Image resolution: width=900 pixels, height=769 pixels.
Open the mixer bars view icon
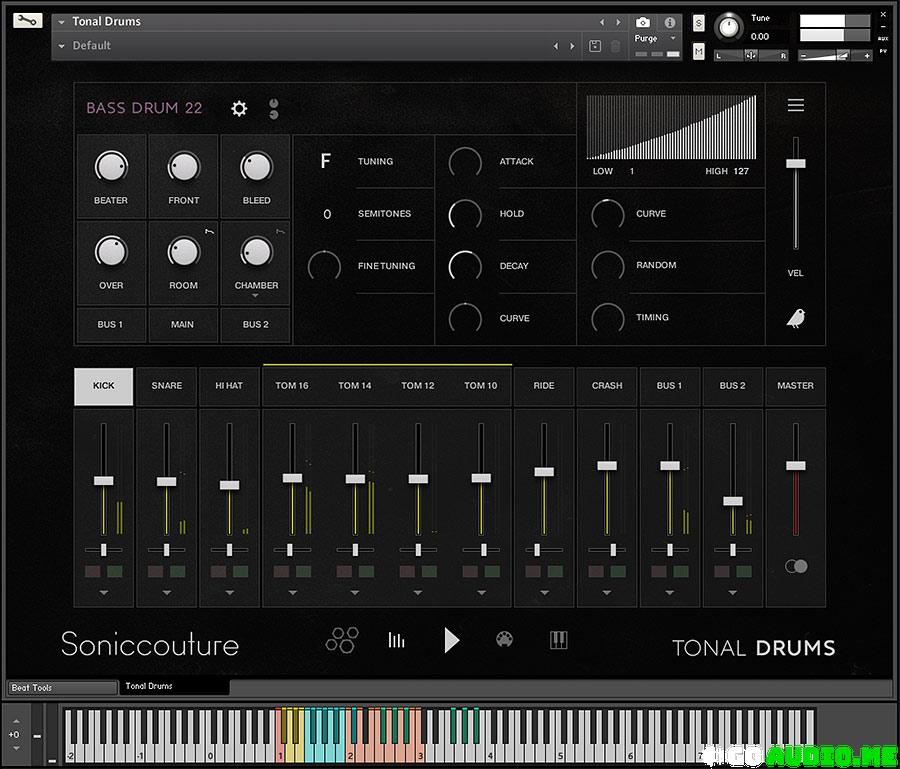click(x=397, y=640)
